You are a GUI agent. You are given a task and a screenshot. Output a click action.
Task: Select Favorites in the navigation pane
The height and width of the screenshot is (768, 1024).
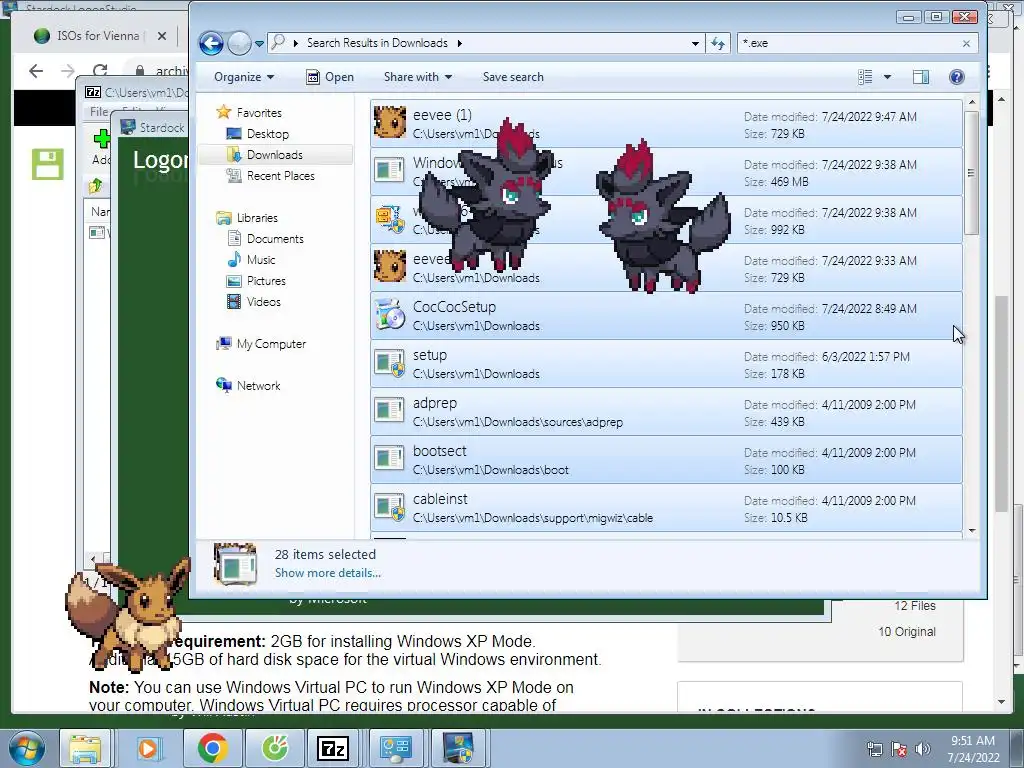click(x=259, y=113)
